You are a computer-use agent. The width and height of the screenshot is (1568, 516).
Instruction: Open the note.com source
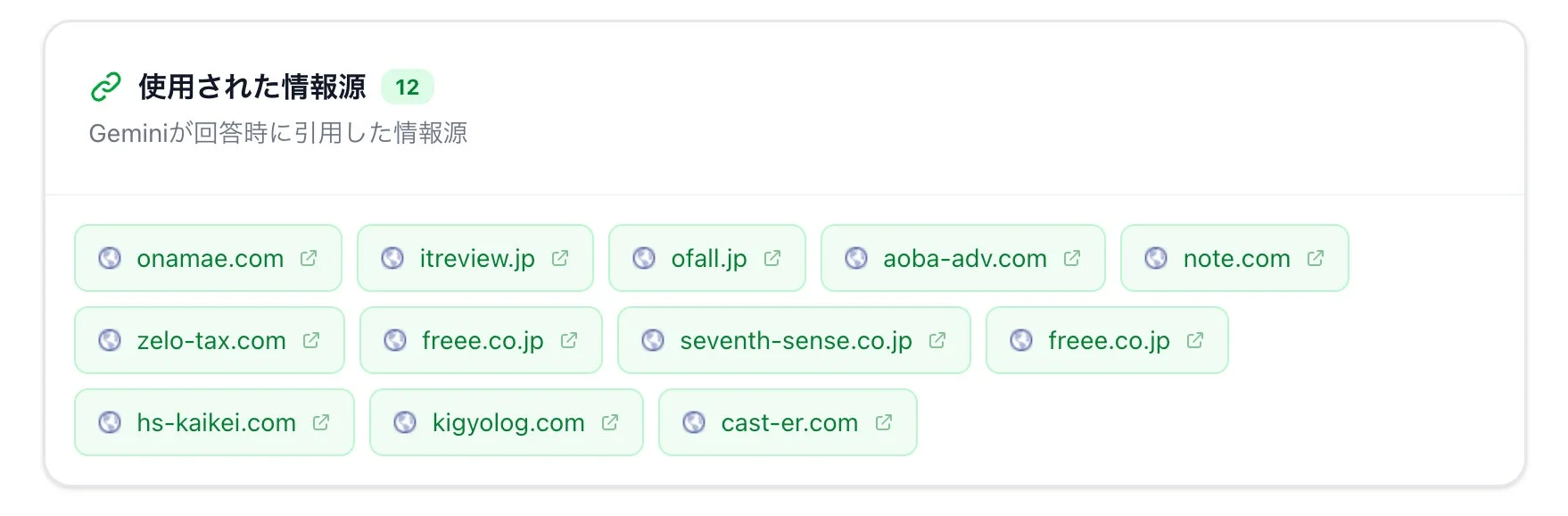point(1234,258)
